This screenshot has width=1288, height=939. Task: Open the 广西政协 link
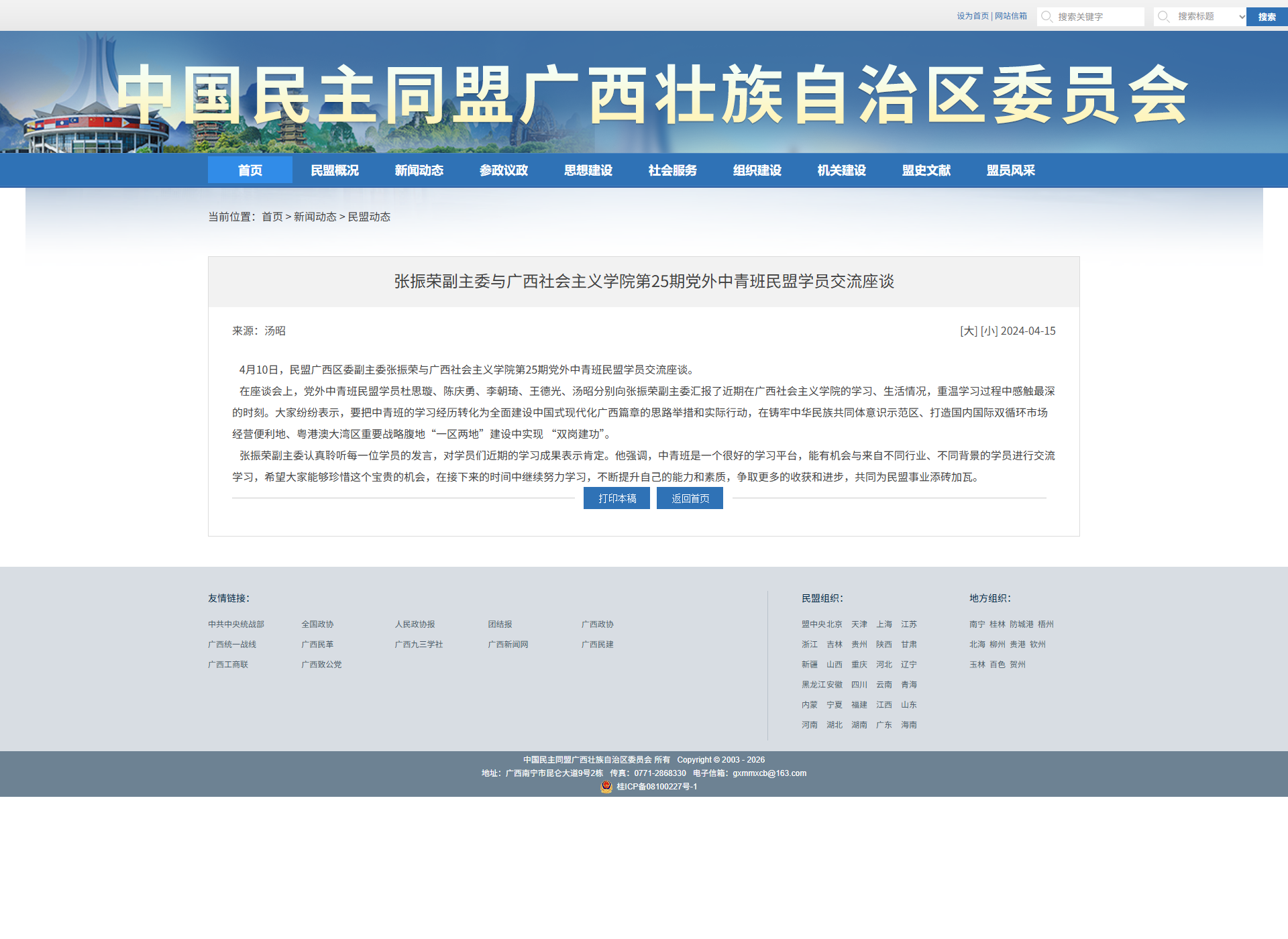tap(597, 624)
